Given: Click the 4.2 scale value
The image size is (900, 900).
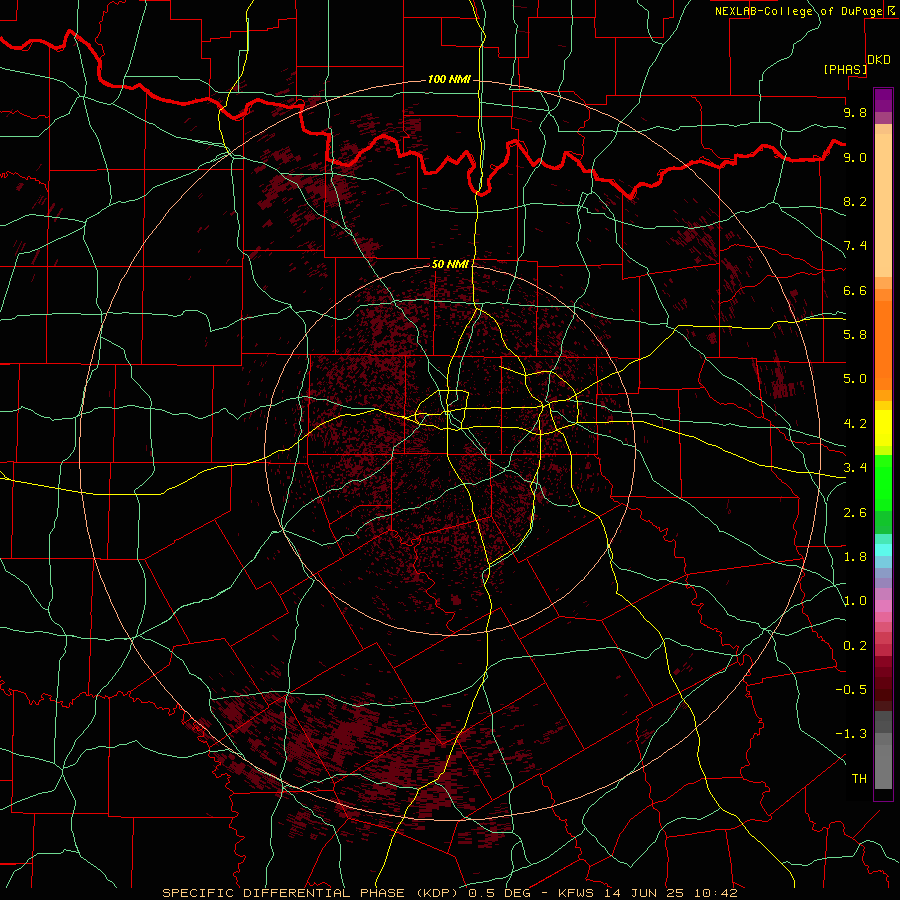Looking at the screenshot, I should pyautogui.click(x=855, y=424).
